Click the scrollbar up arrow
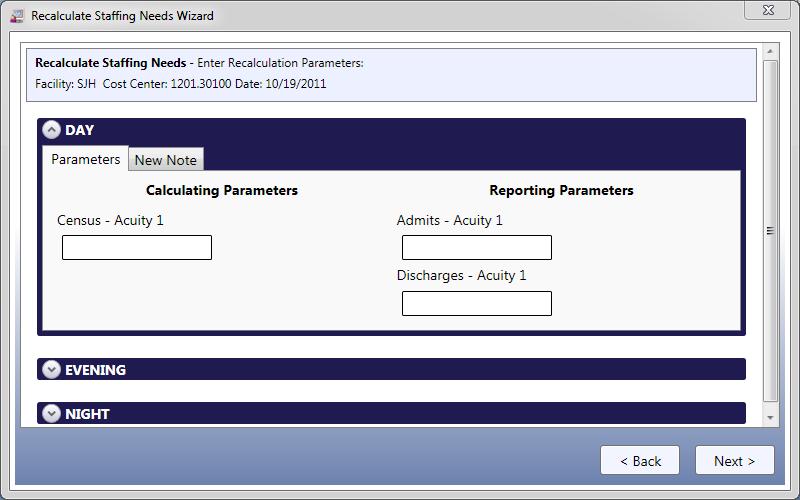 click(771, 51)
